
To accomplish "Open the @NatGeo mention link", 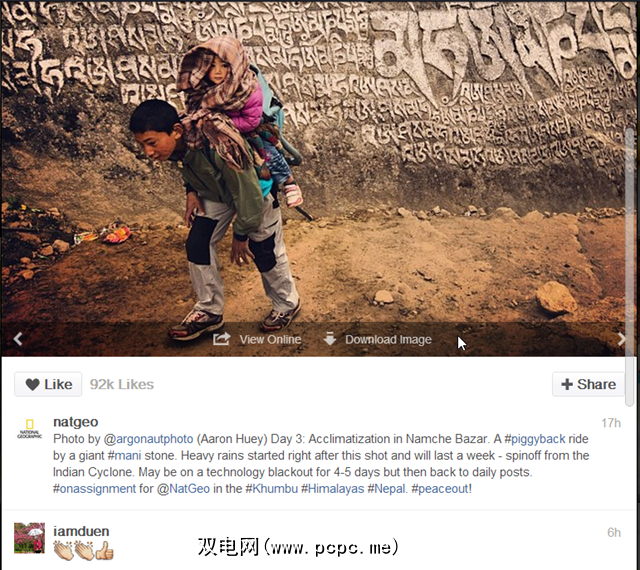I will [183, 489].
